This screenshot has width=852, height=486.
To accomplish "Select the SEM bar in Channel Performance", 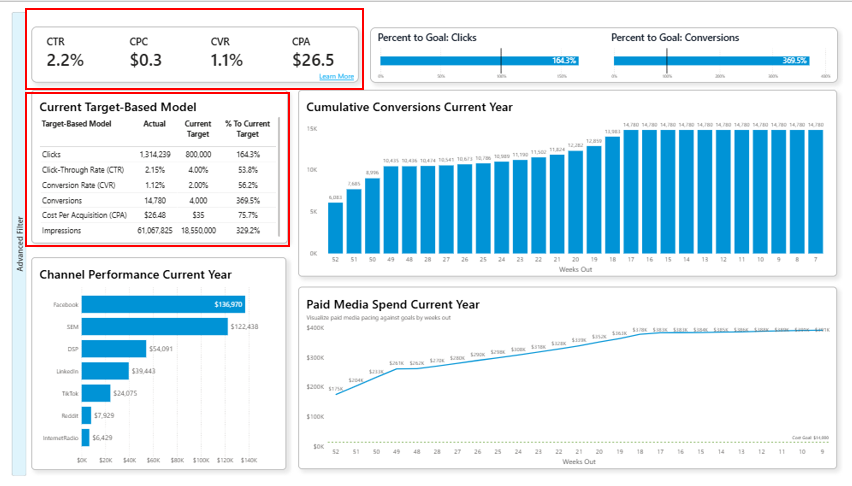I will (x=155, y=326).
